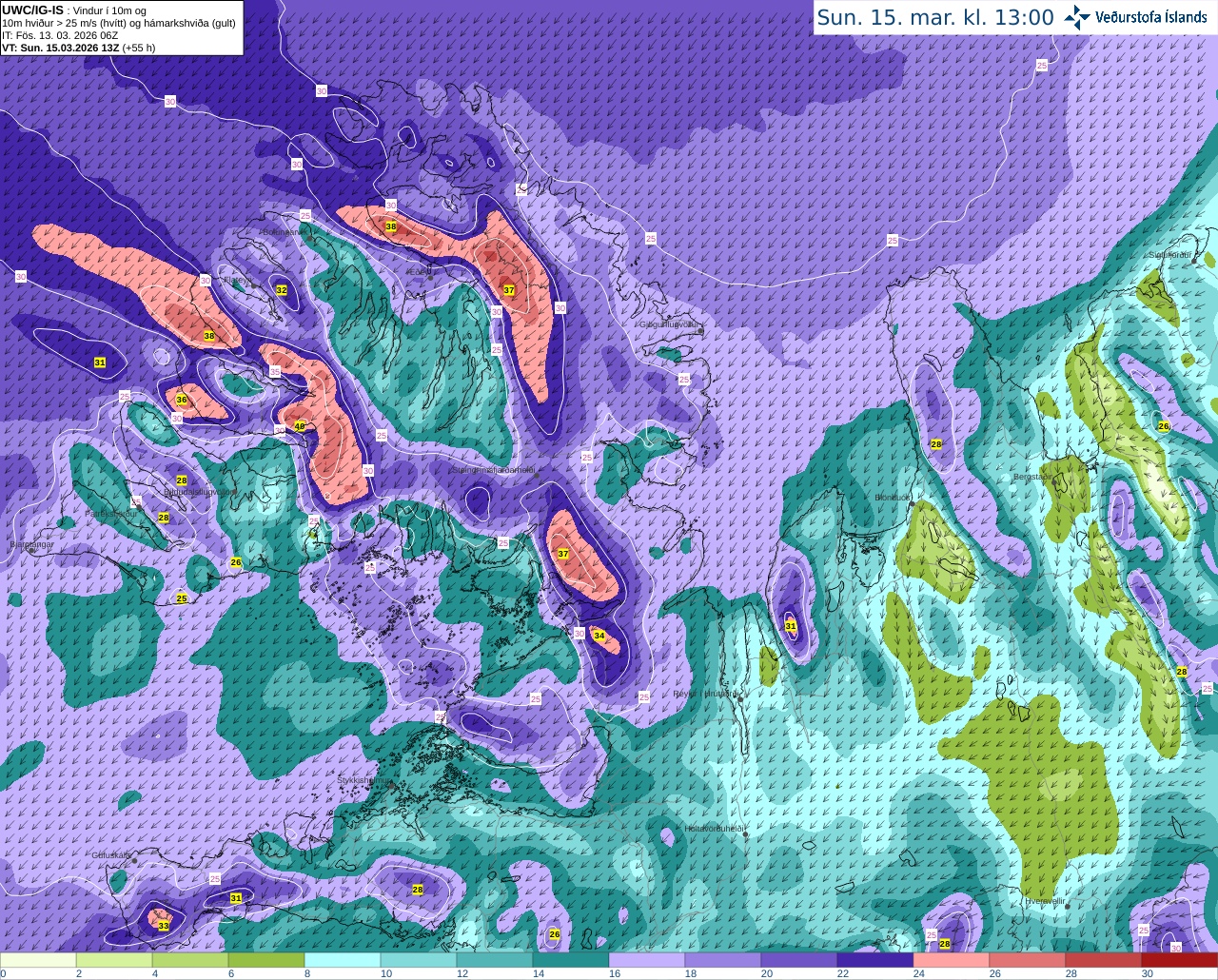The width and height of the screenshot is (1218, 980).
Task: Click the Gufuskálar station label
Action: point(110,854)
